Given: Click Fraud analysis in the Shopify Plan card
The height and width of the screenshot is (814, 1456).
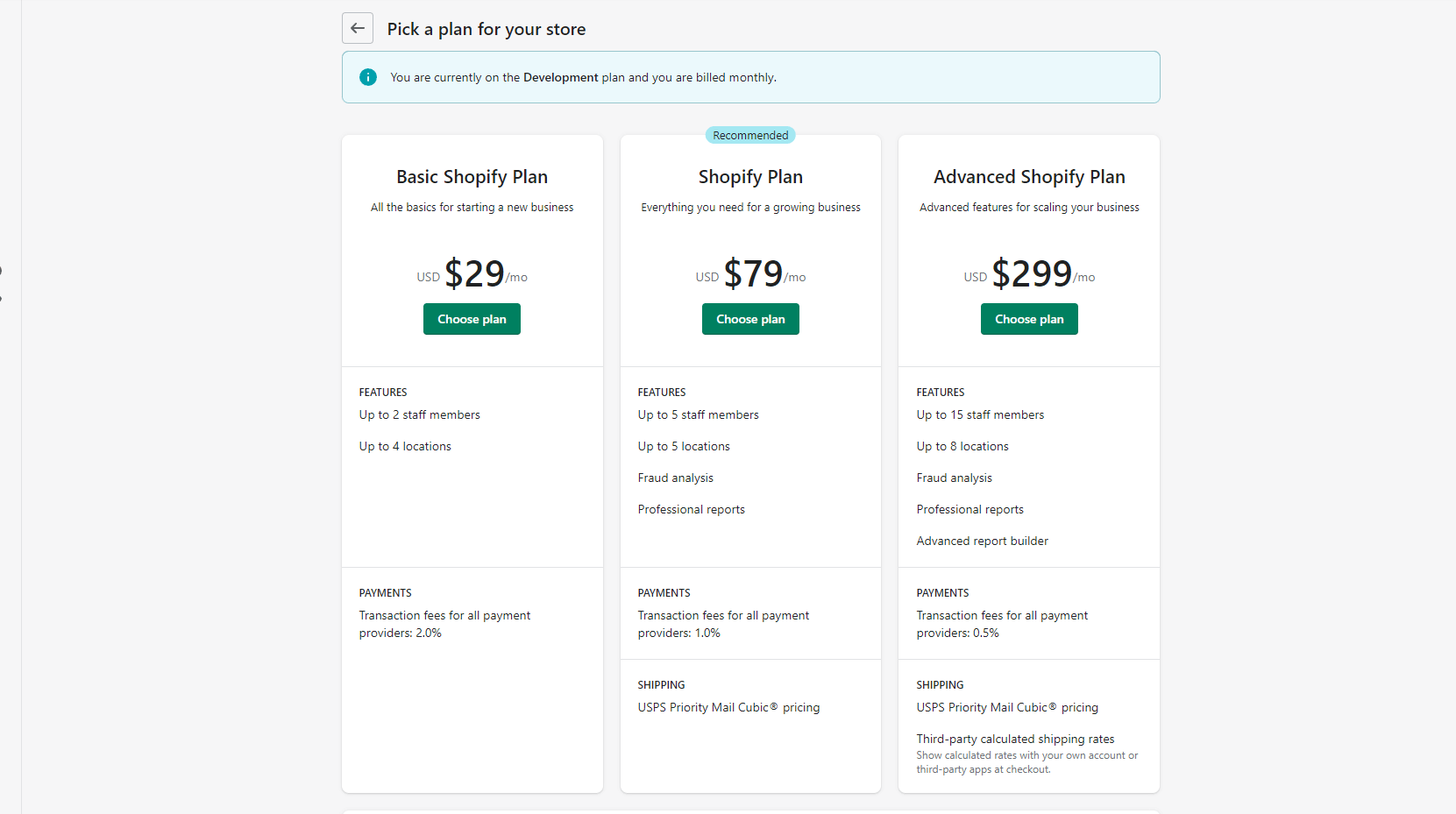Looking at the screenshot, I should [675, 478].
